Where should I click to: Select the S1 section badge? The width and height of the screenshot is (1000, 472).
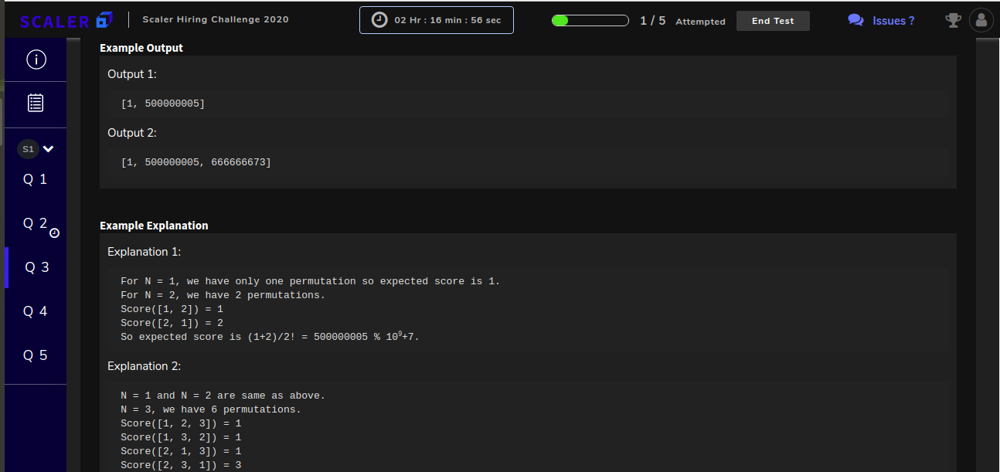click(28, 149)
